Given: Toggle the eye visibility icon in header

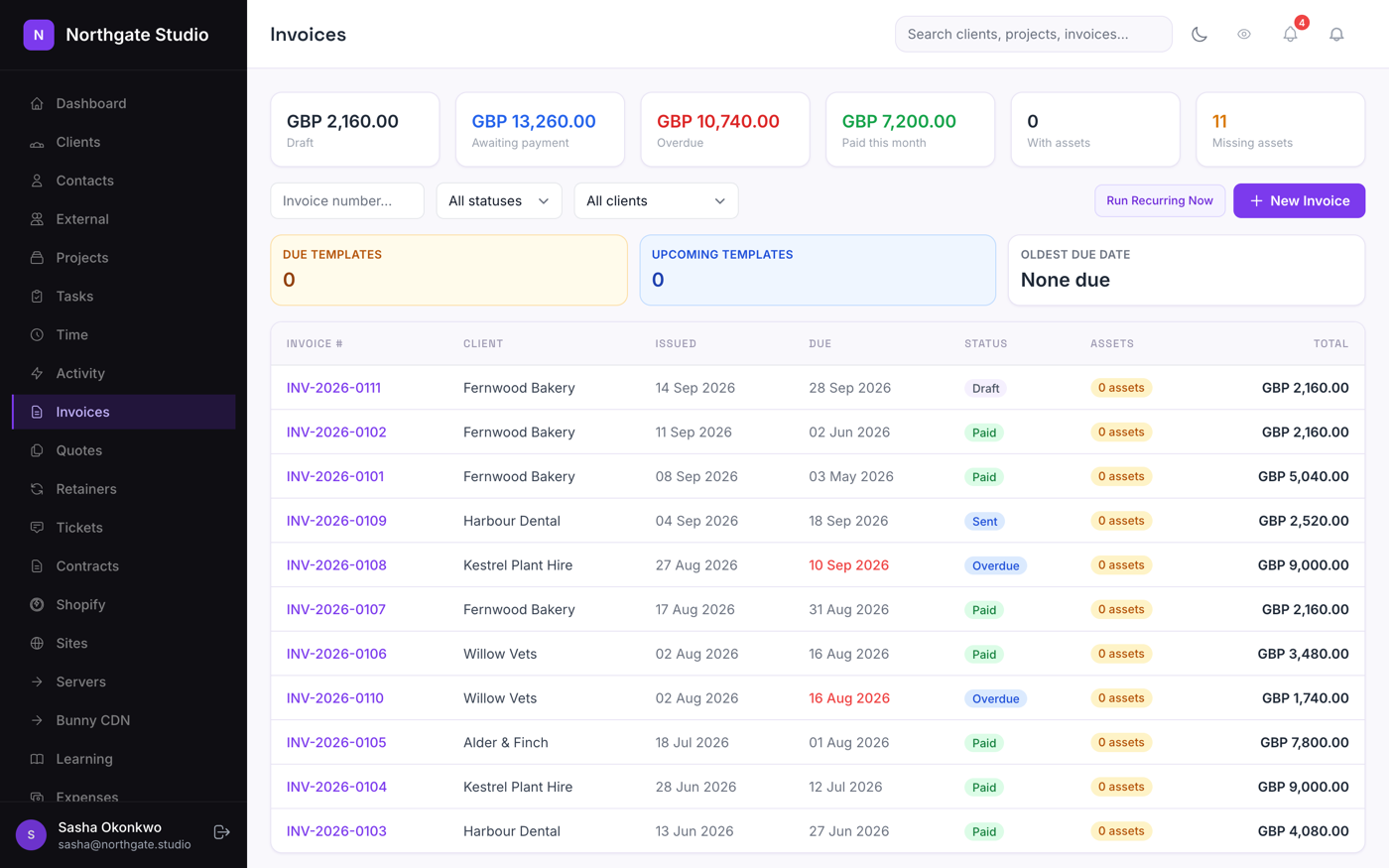Looking at the screenshot, I should 1244,34.
